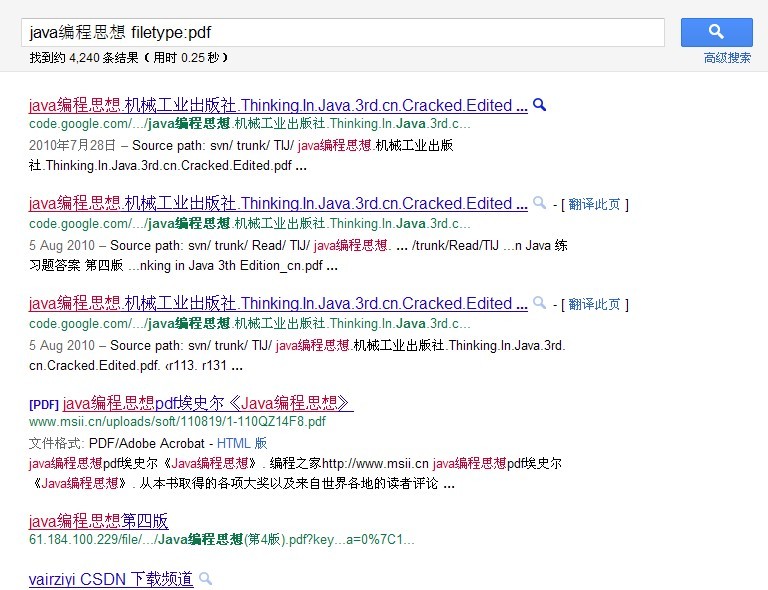Image resolution: width=768 pixels, height=590 pixels.
Task: Open the third result title mentioning r113 r131
Action: tap(278, 304)
